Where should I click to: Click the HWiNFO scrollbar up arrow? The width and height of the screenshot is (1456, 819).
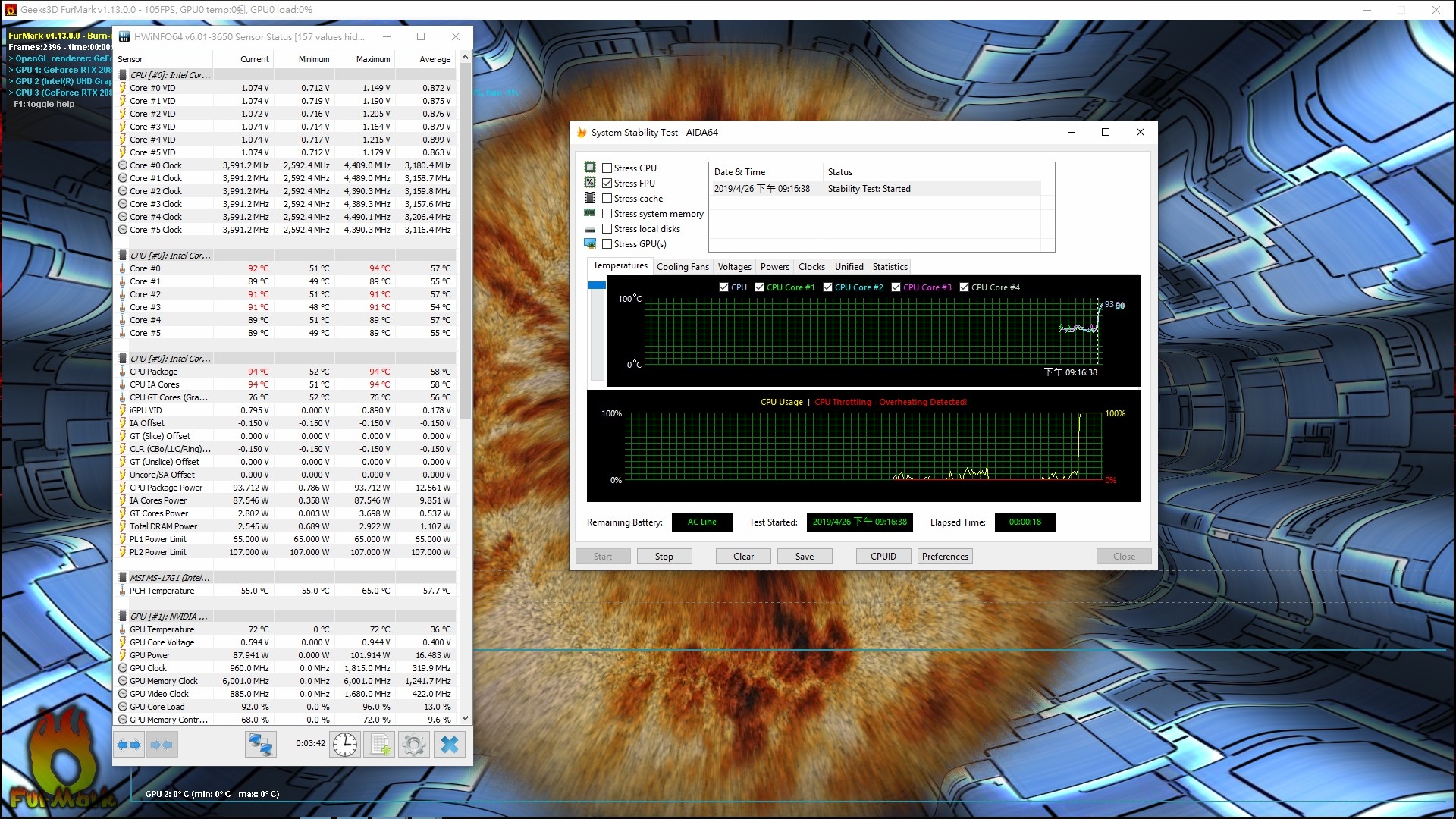pos(465,58)
